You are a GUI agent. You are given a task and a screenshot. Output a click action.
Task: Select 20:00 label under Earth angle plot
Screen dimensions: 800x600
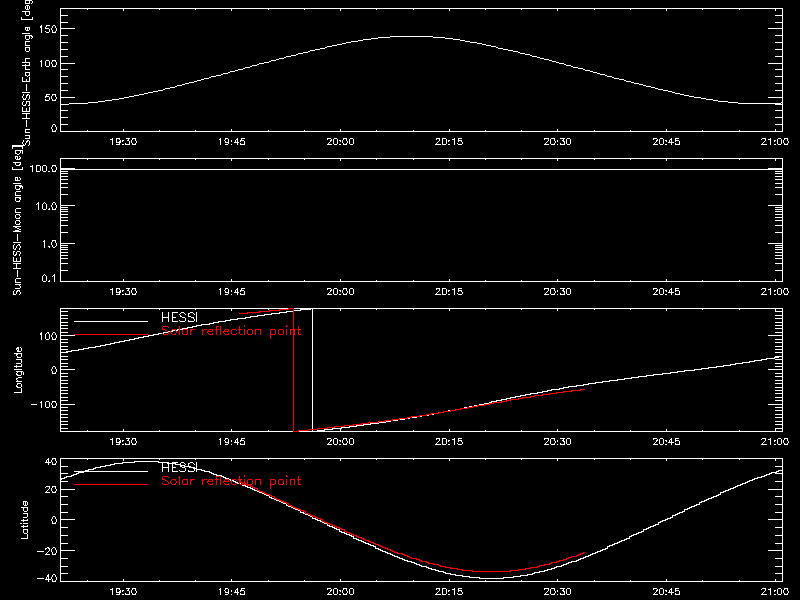click(340, 142)
